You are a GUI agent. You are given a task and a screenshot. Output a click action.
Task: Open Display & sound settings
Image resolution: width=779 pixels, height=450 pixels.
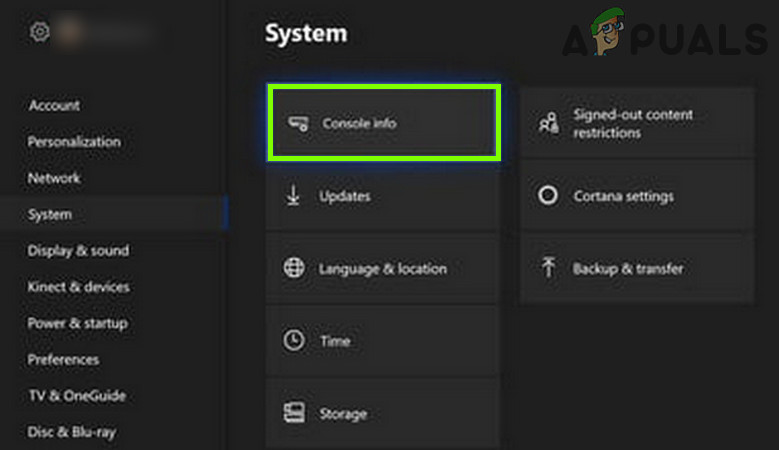(78, 251)
